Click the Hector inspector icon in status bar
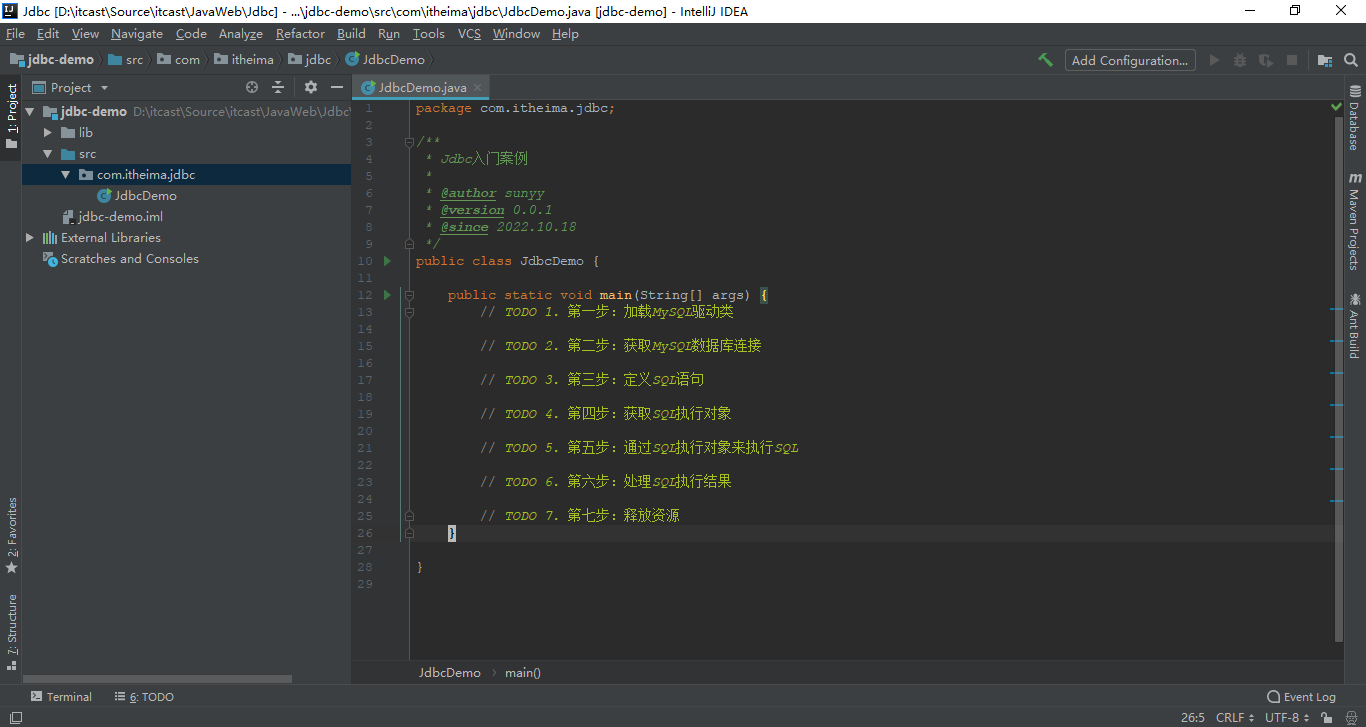This screenshot has width=1366, height=727. tap(1349, 717)
